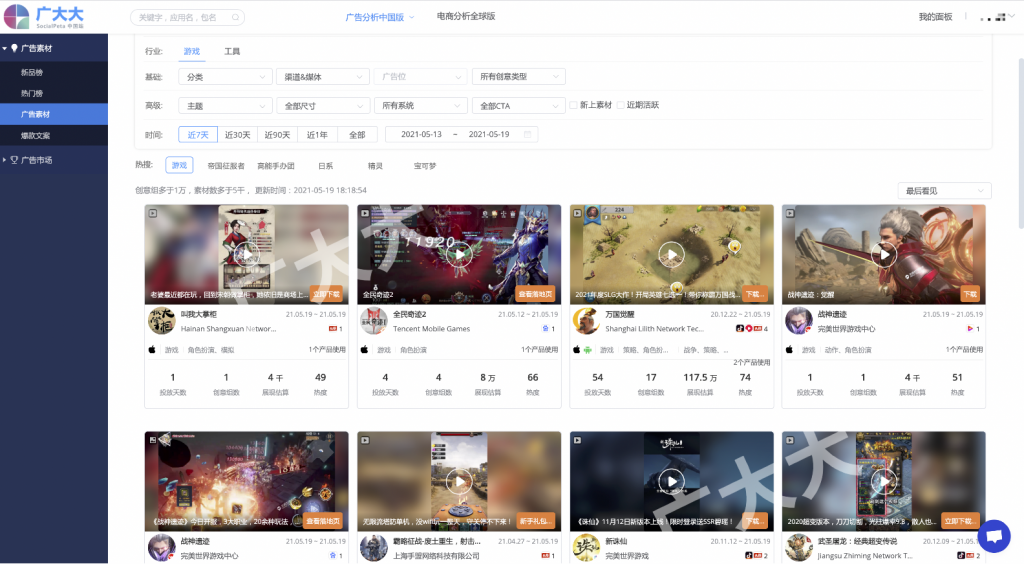The width and height of the screenshot is (1024, 564).
Task: Select the 近1年 time range
Action: pos(317,134)
